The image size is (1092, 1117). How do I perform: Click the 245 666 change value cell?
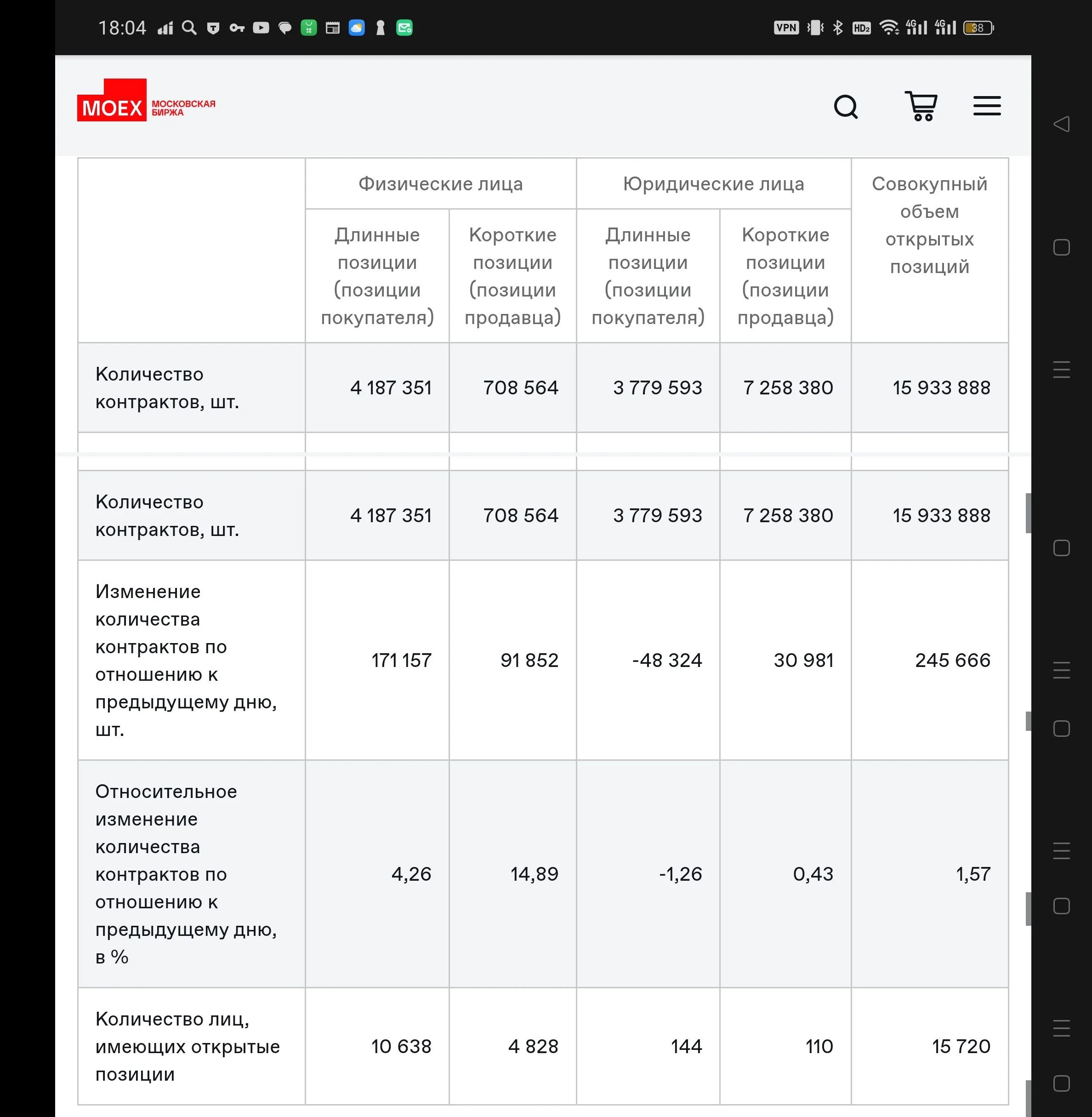(x=930, y=660)
